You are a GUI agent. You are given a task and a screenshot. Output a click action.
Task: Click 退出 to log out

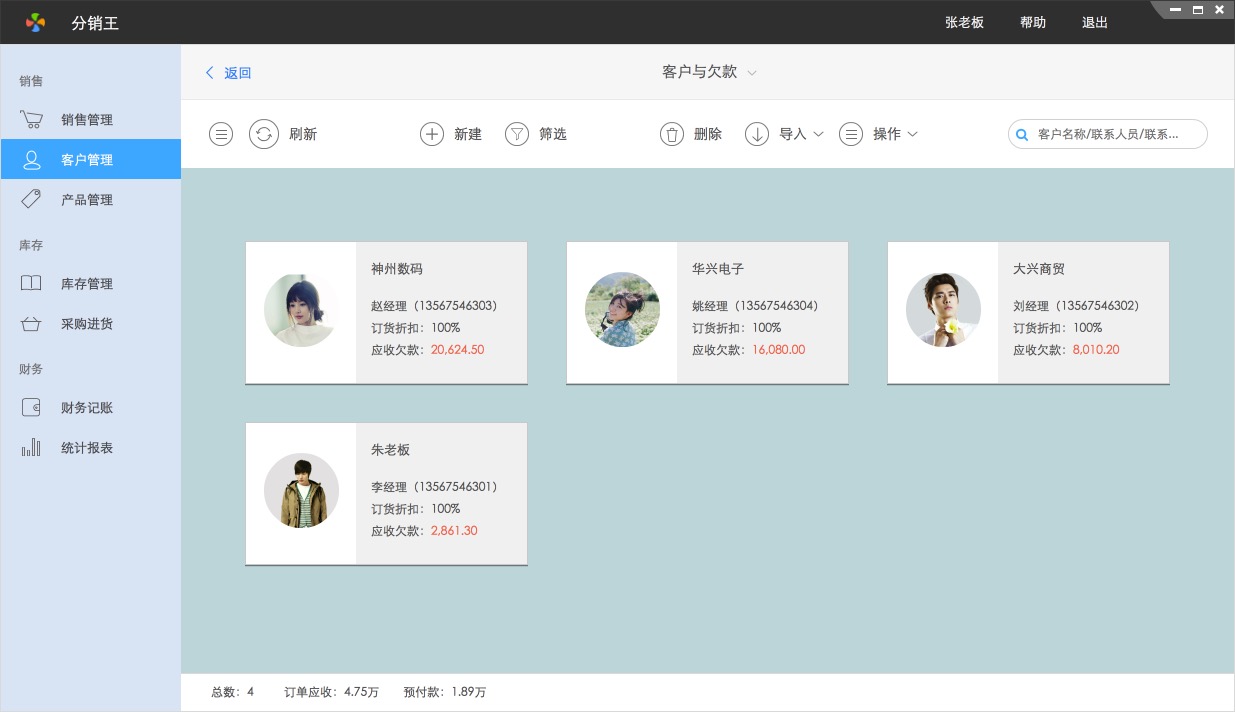pyautogui.click(x=1095, y=22)
